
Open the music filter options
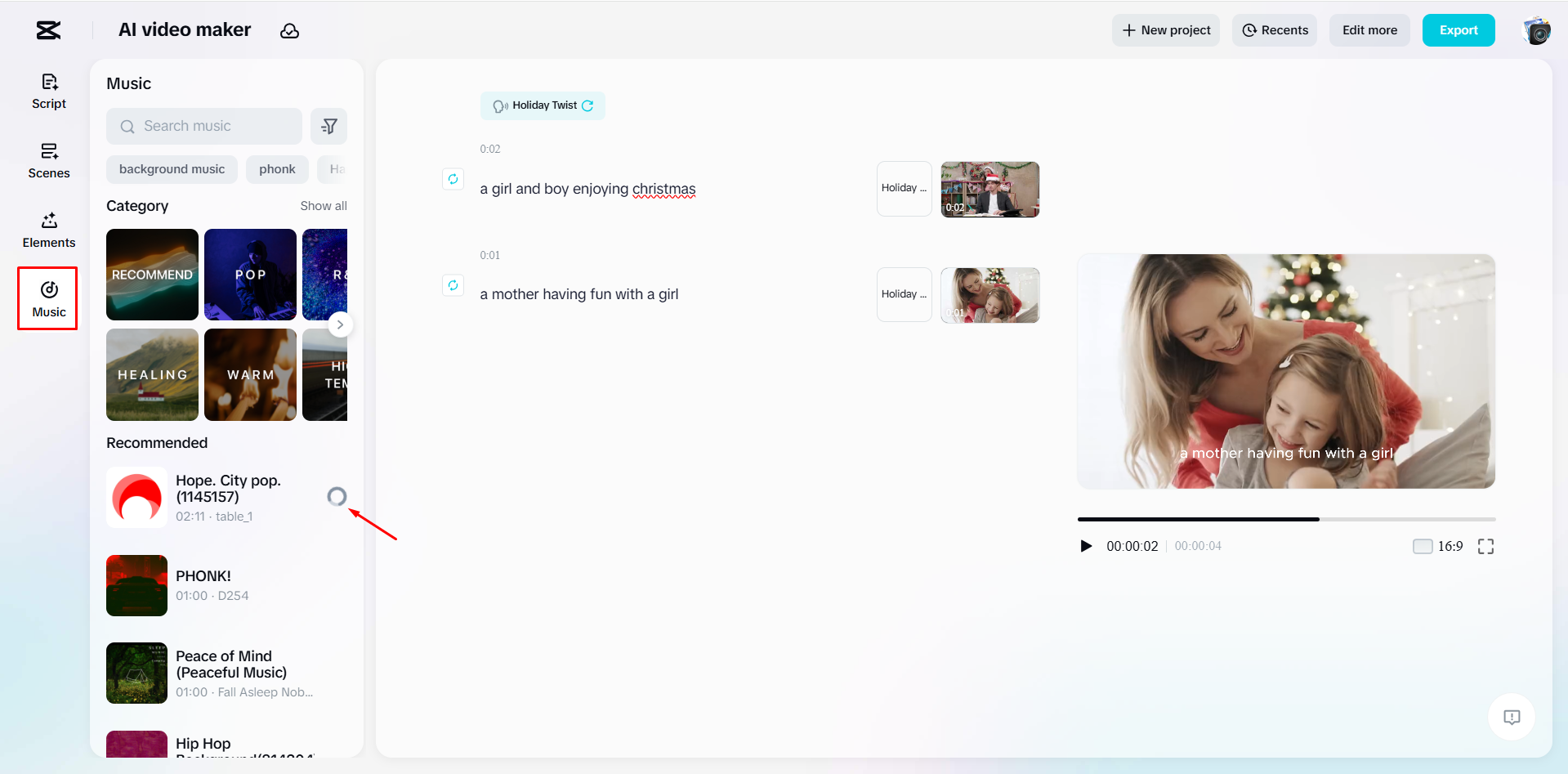(x=329, y=126)
